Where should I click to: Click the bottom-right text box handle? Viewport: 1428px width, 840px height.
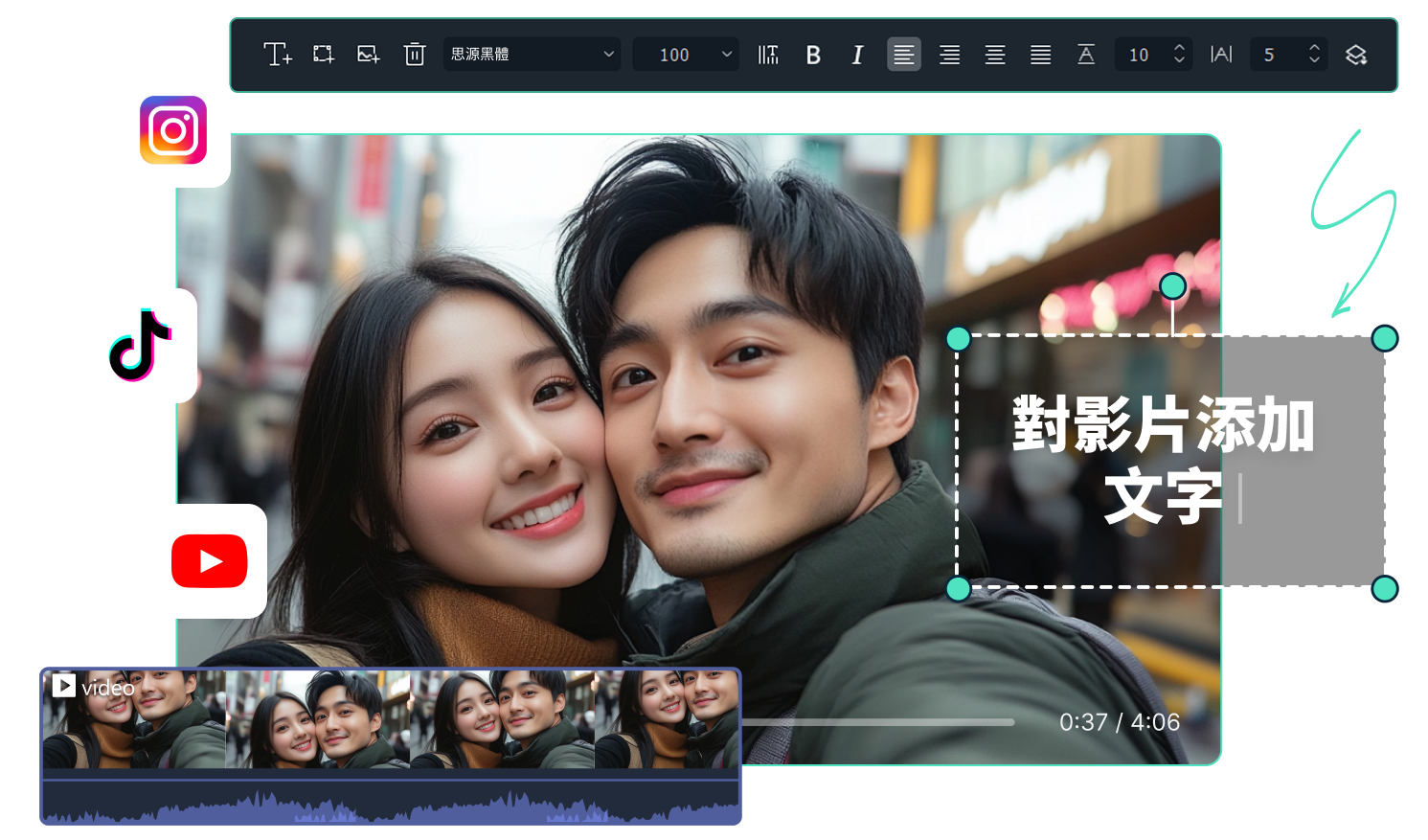(1385, 589)
